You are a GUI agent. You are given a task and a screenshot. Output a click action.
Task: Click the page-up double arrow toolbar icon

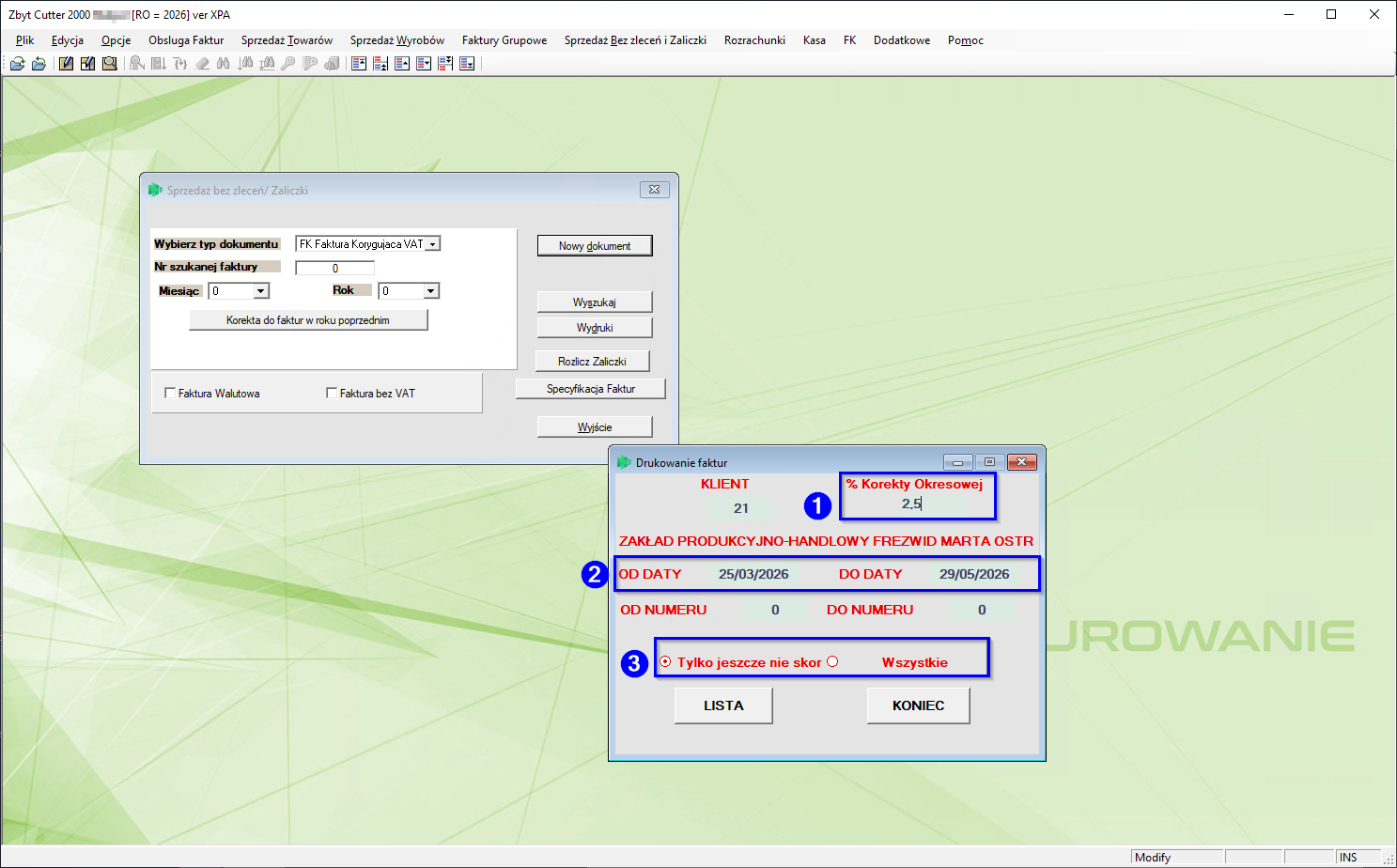coord(380,64)
